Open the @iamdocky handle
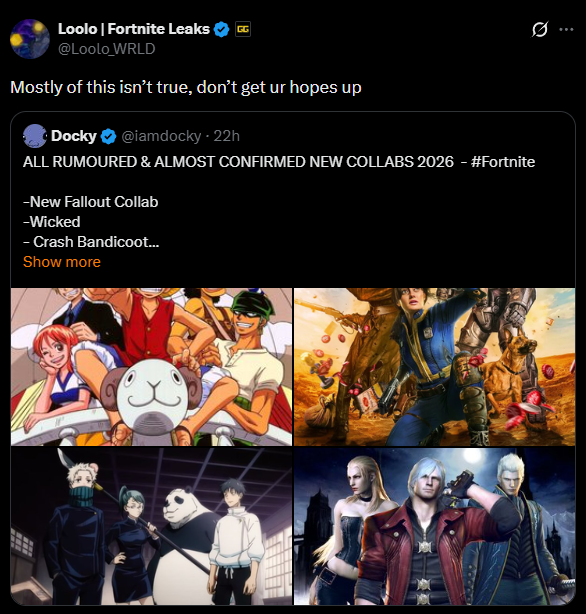The width and height of the screenshot is (586, 614). pos(161,136)
